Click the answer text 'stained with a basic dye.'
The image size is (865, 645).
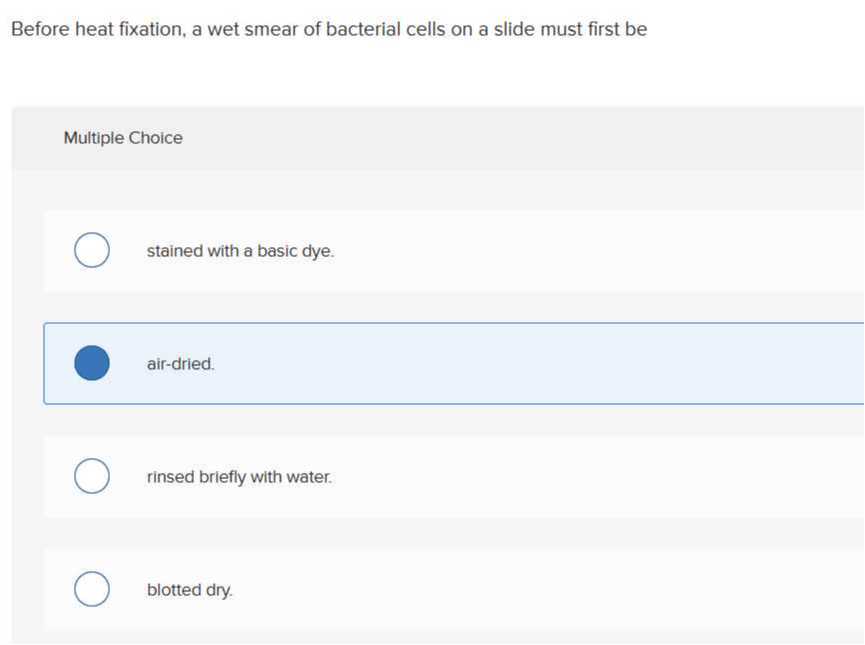point(240,250)
